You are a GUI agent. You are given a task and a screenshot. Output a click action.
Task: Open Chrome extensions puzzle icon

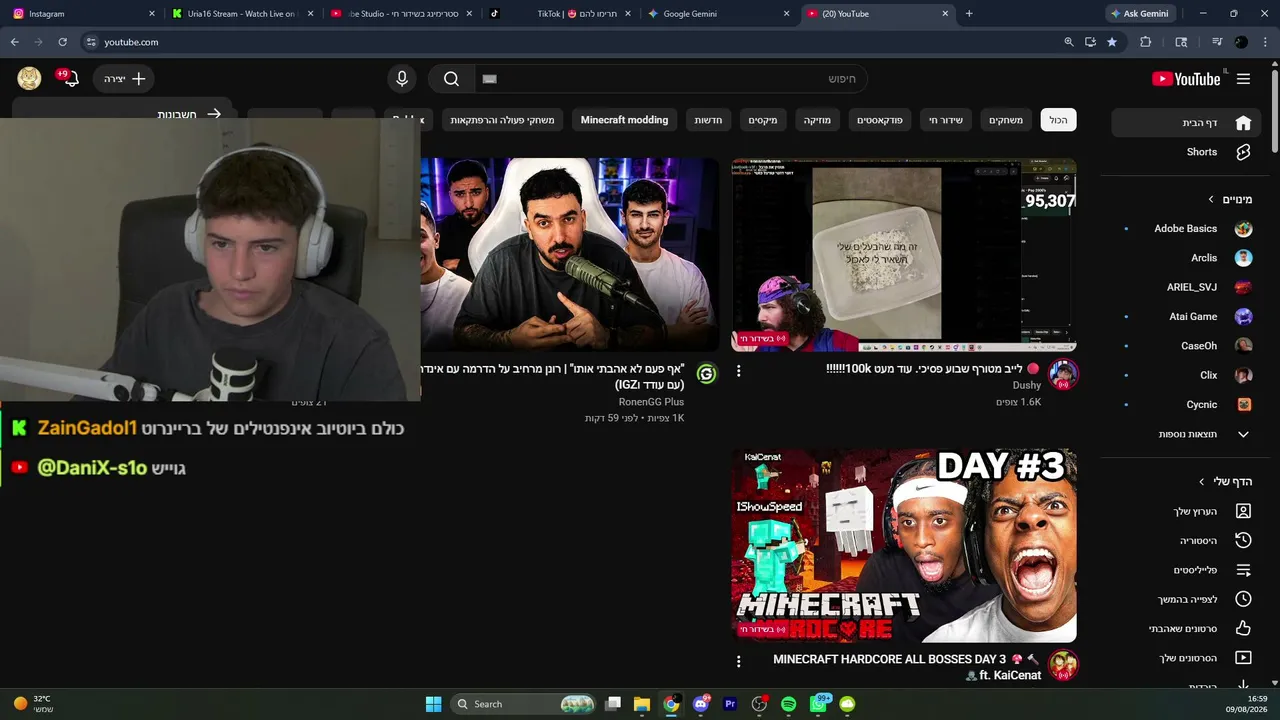1146,42
